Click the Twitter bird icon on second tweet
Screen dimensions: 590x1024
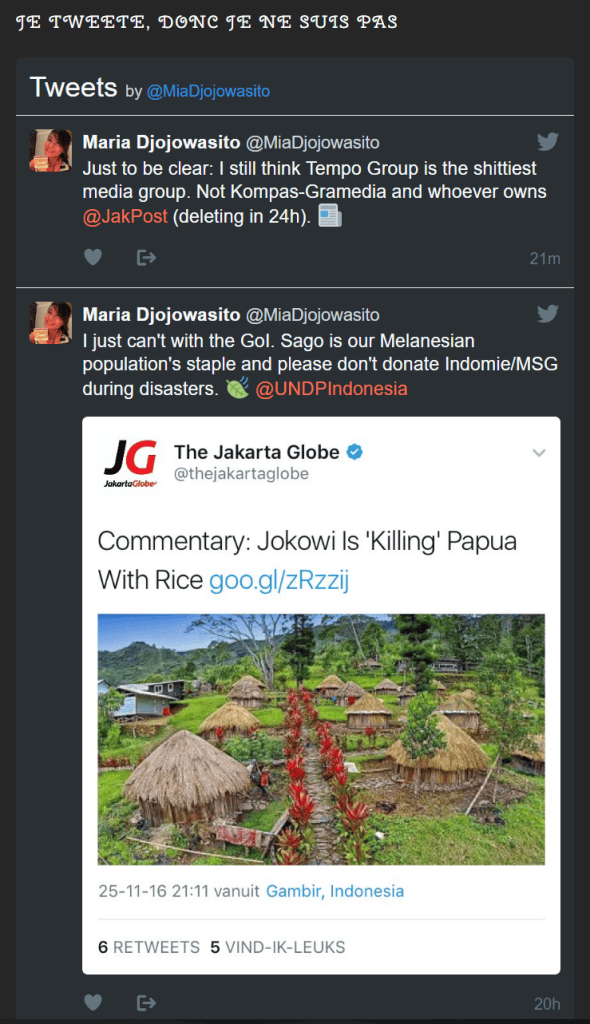pyautogui.click(x=548, y=313)
